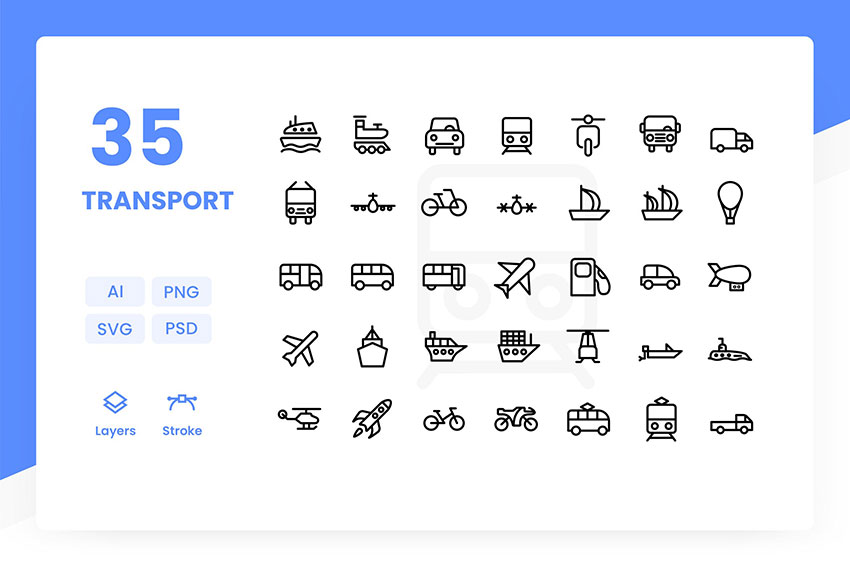Click the motorcycle icon in bottom row
Viewport: 850px width, 567px height.
pos(516,418)
